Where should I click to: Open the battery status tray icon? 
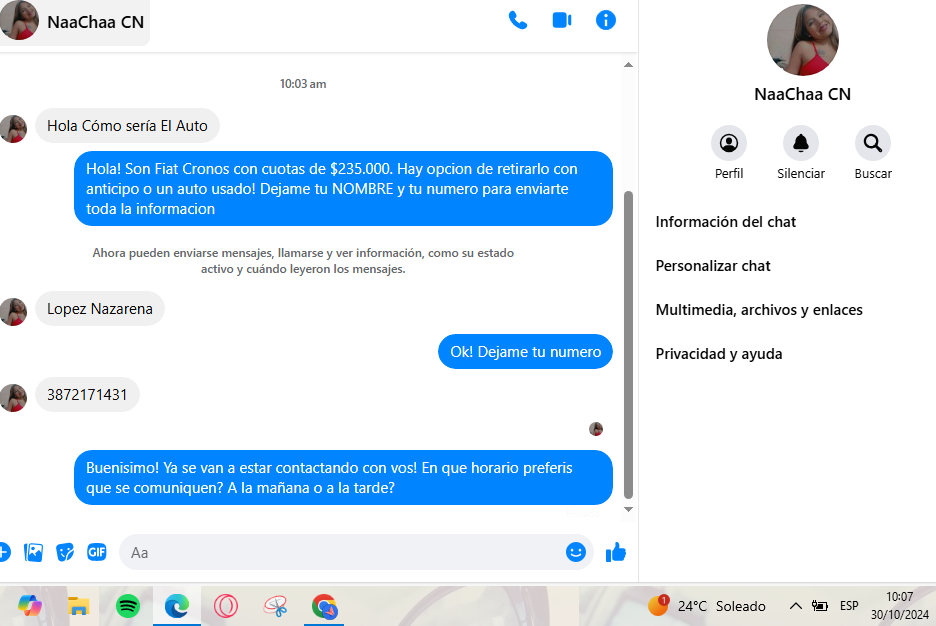(x=820, y=606)
